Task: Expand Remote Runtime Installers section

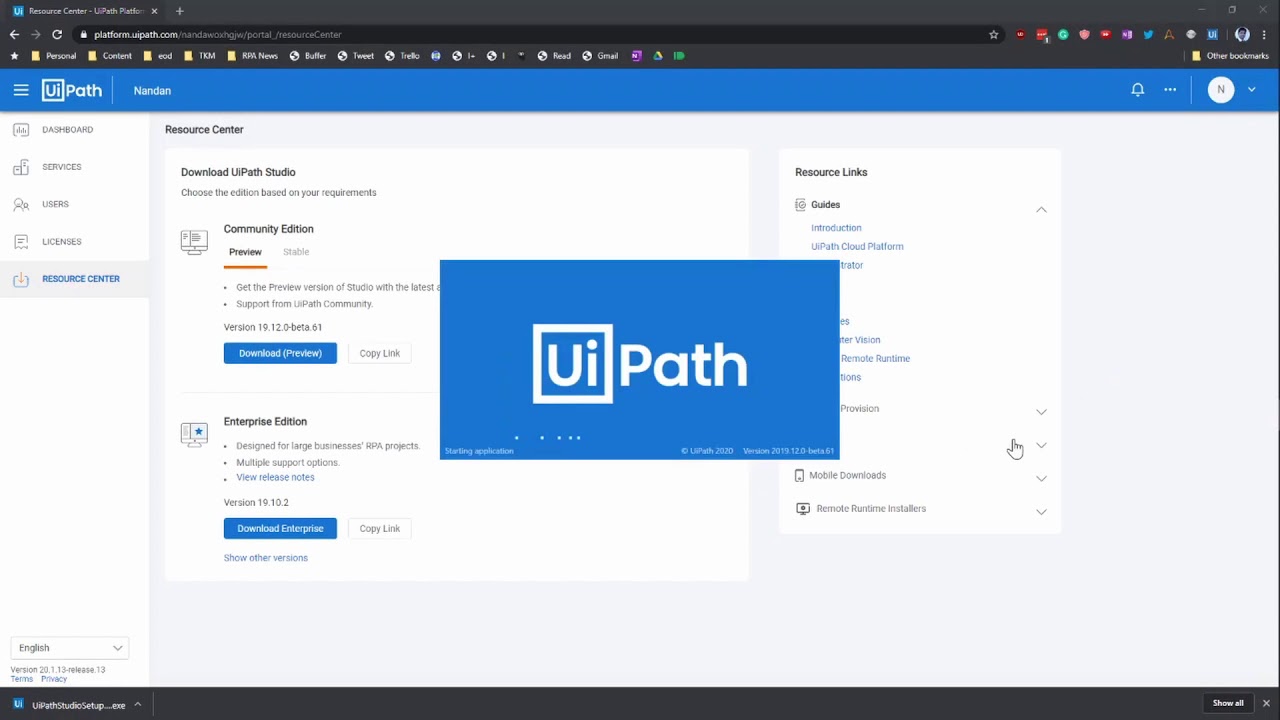Action: click(x=1041, y=511)
